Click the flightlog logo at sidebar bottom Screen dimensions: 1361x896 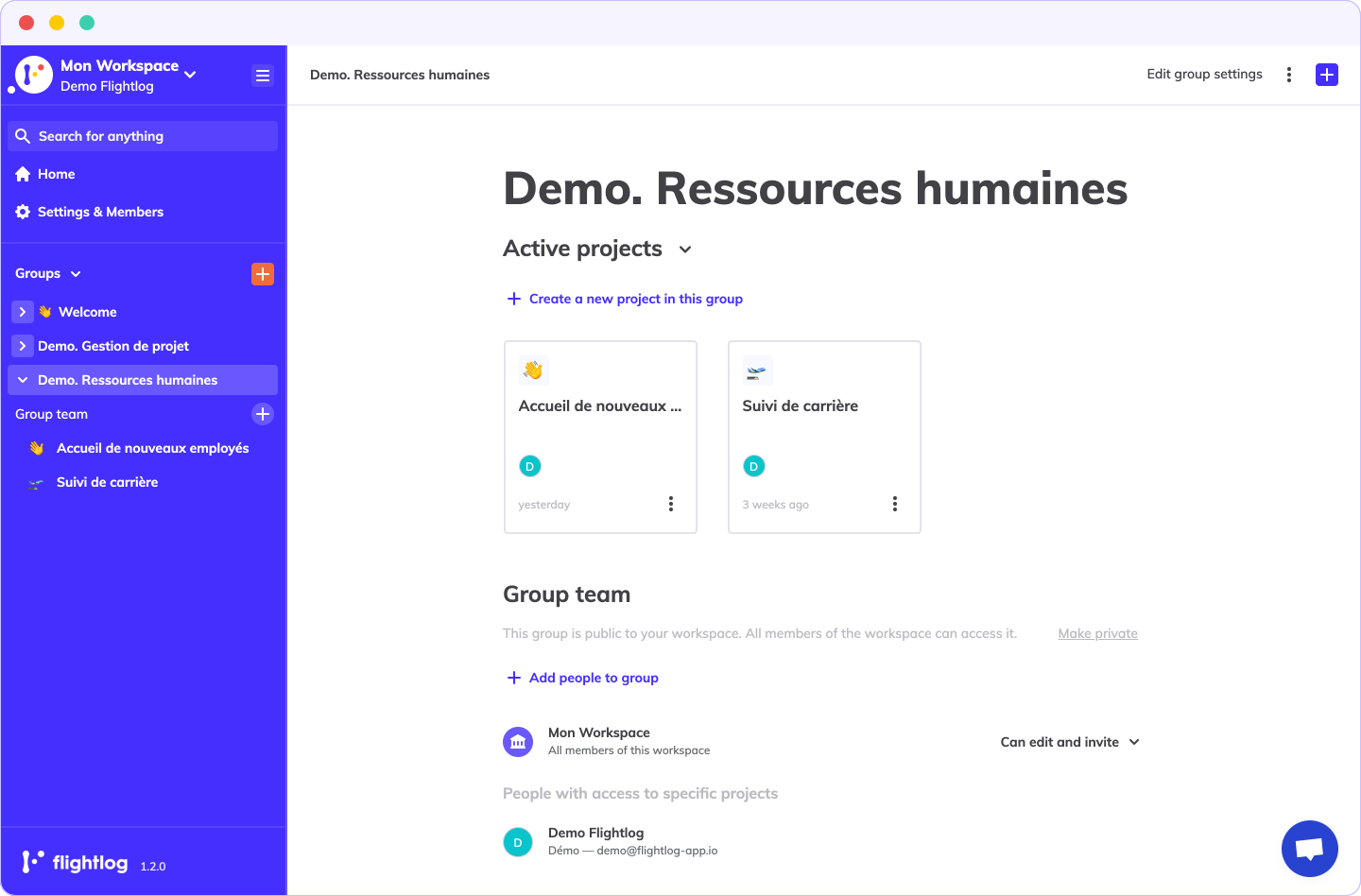point(75,862)
